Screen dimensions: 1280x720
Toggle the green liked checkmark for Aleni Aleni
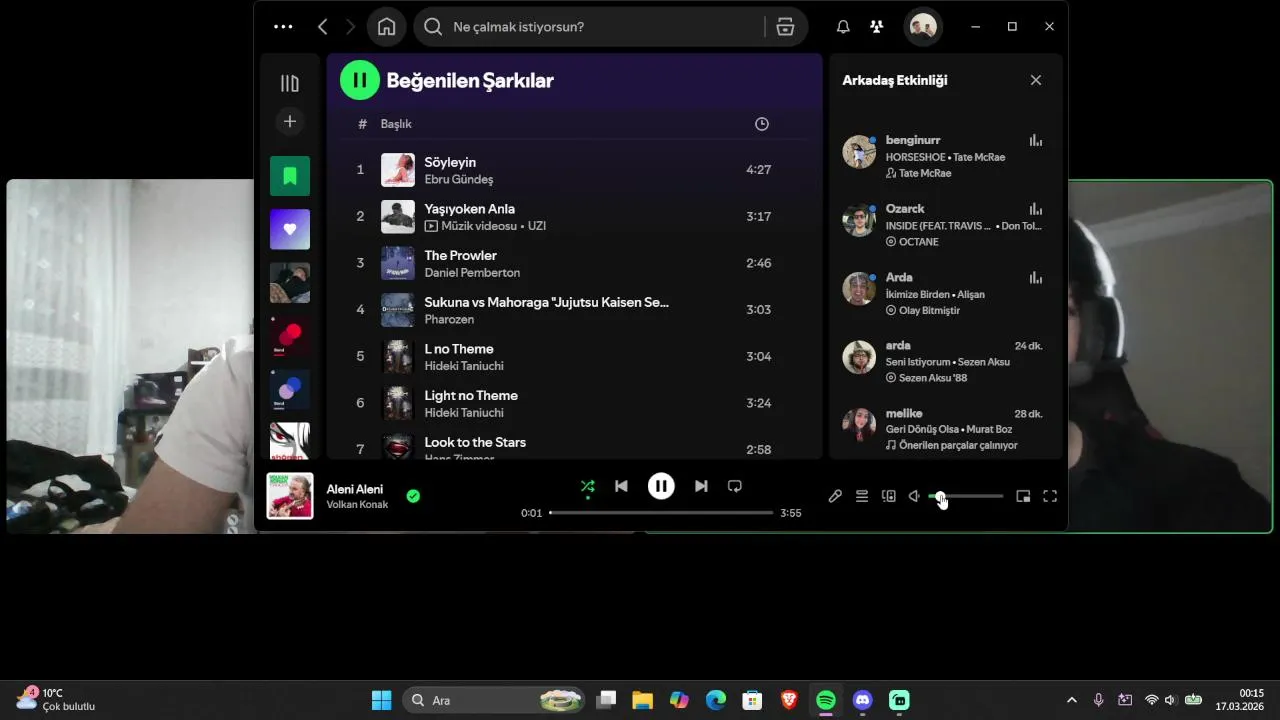(413, 496)
